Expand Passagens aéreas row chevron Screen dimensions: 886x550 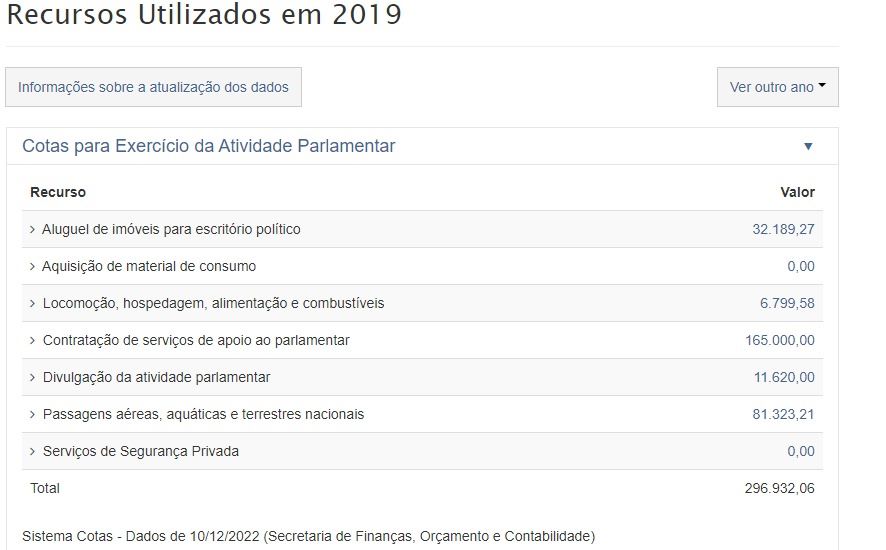point(32,415)
